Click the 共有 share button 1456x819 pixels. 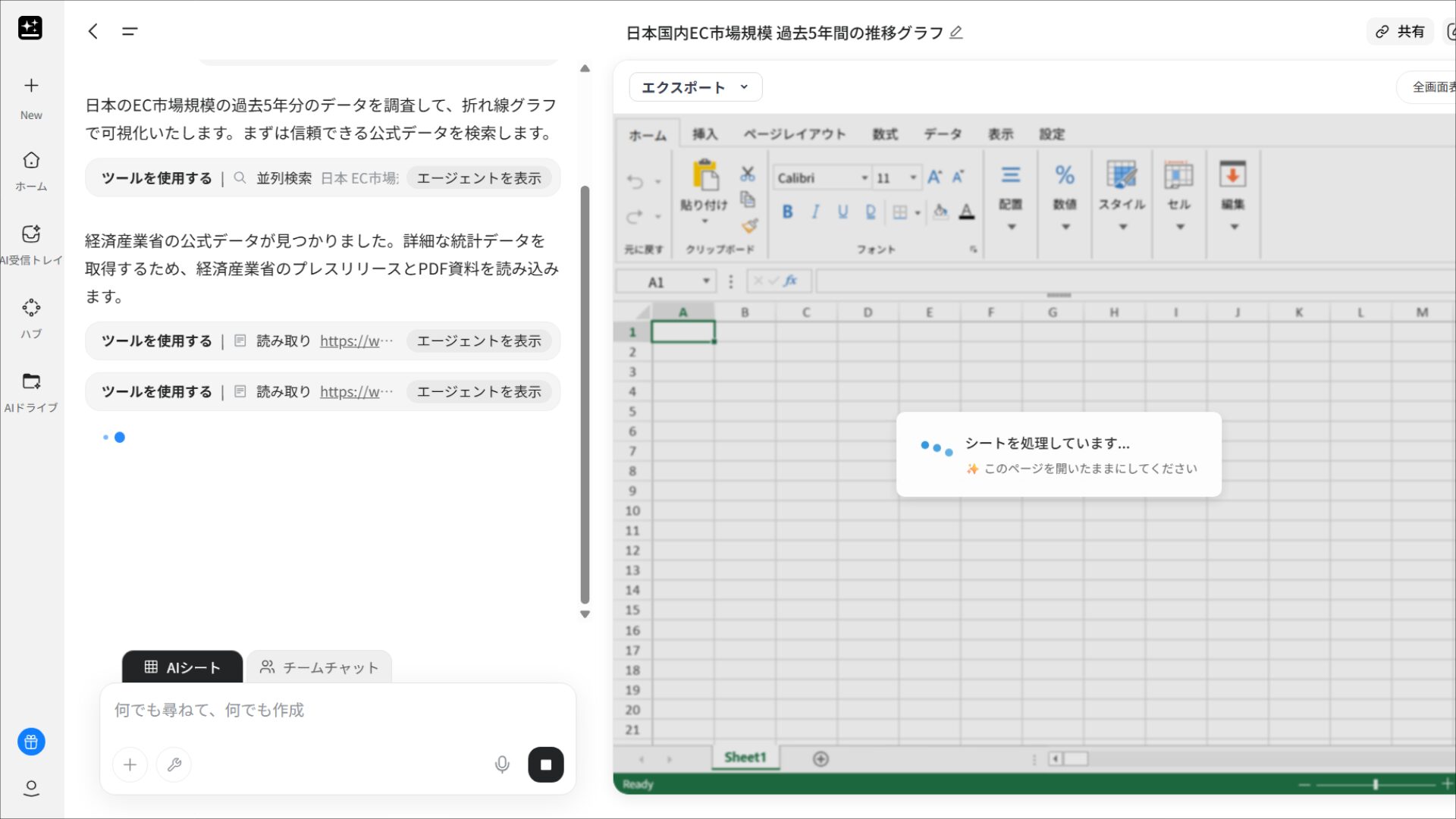pyautogui.click(x=1399, y=32)
